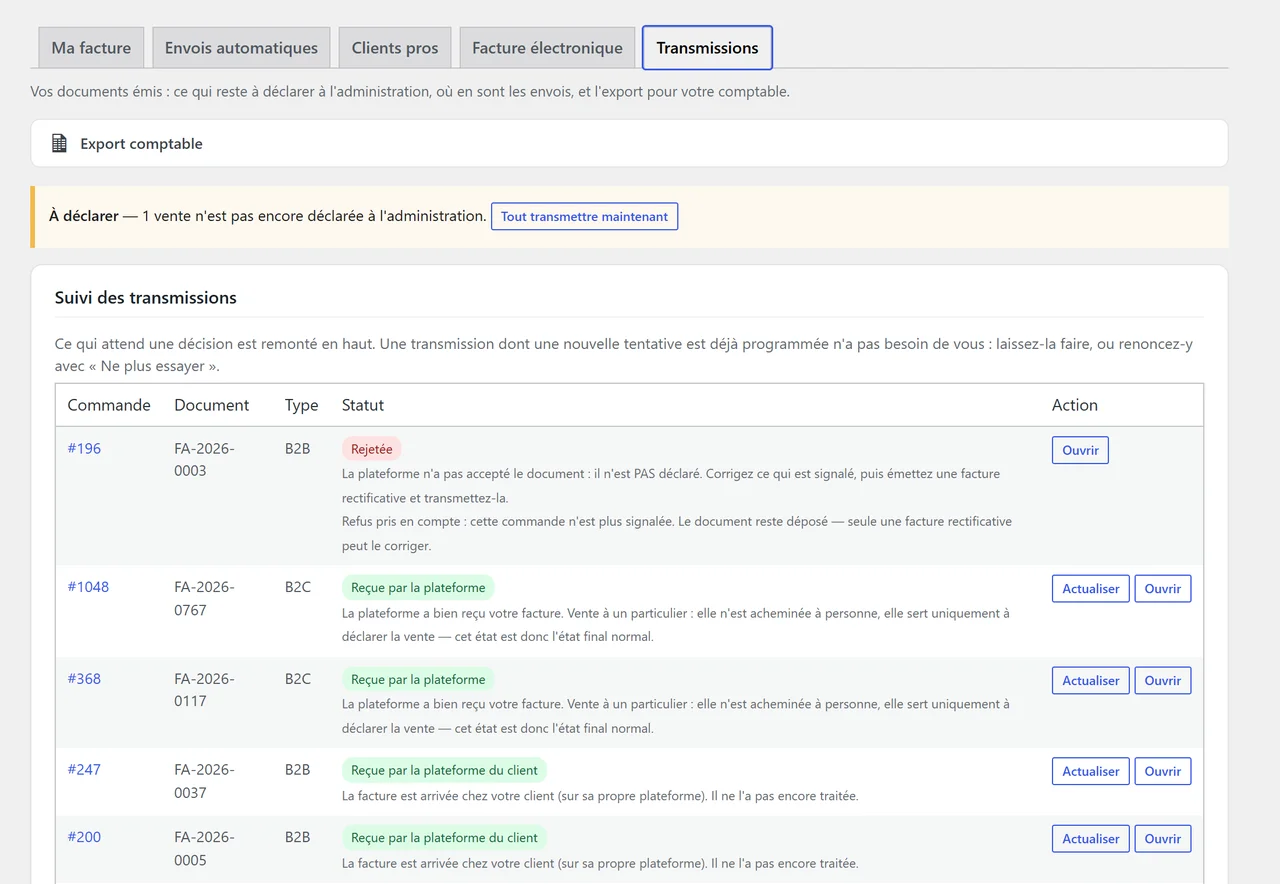Open document via Ouvrir for #368
The width and height of the screenshot is (1280, 884).
[x=1163, y=680]
